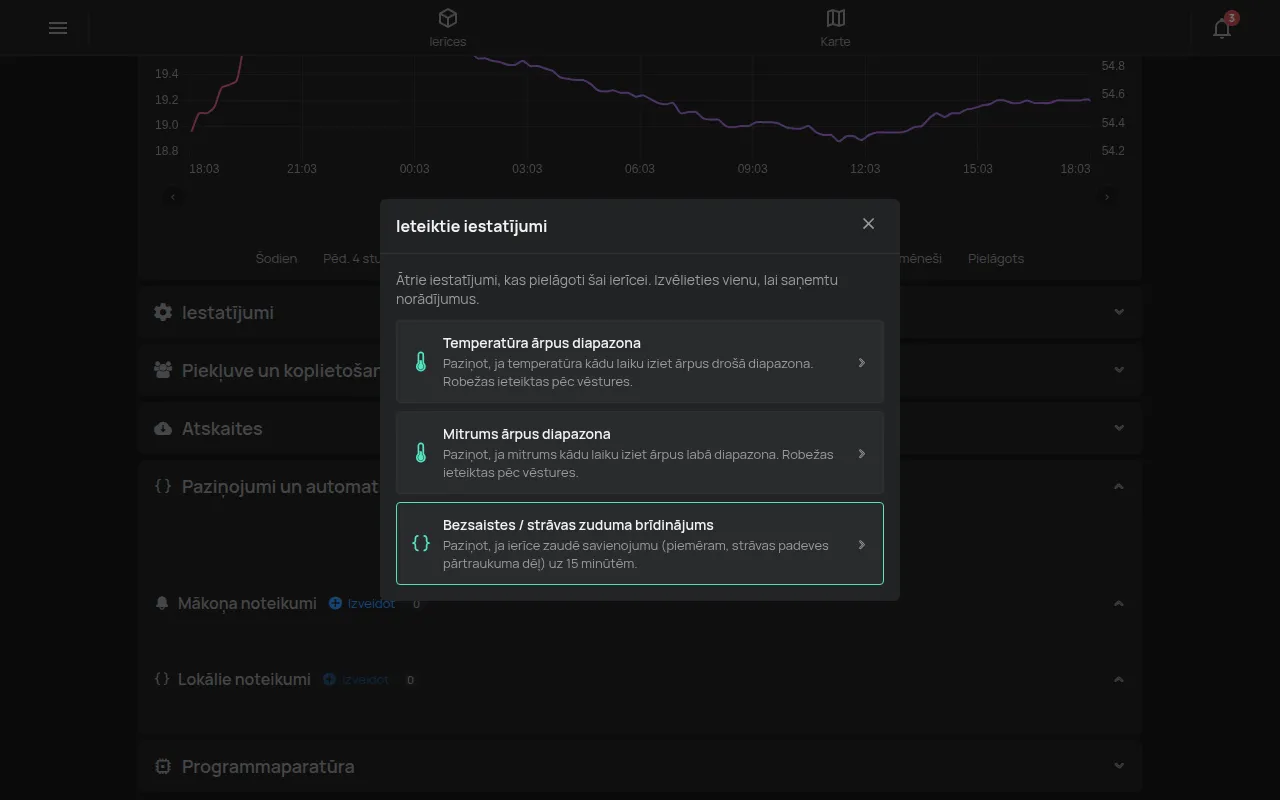Click the curly braces icon for Bezsaistes preset
This screenshot has height=800, width=1280.
[x=421, y=543]
